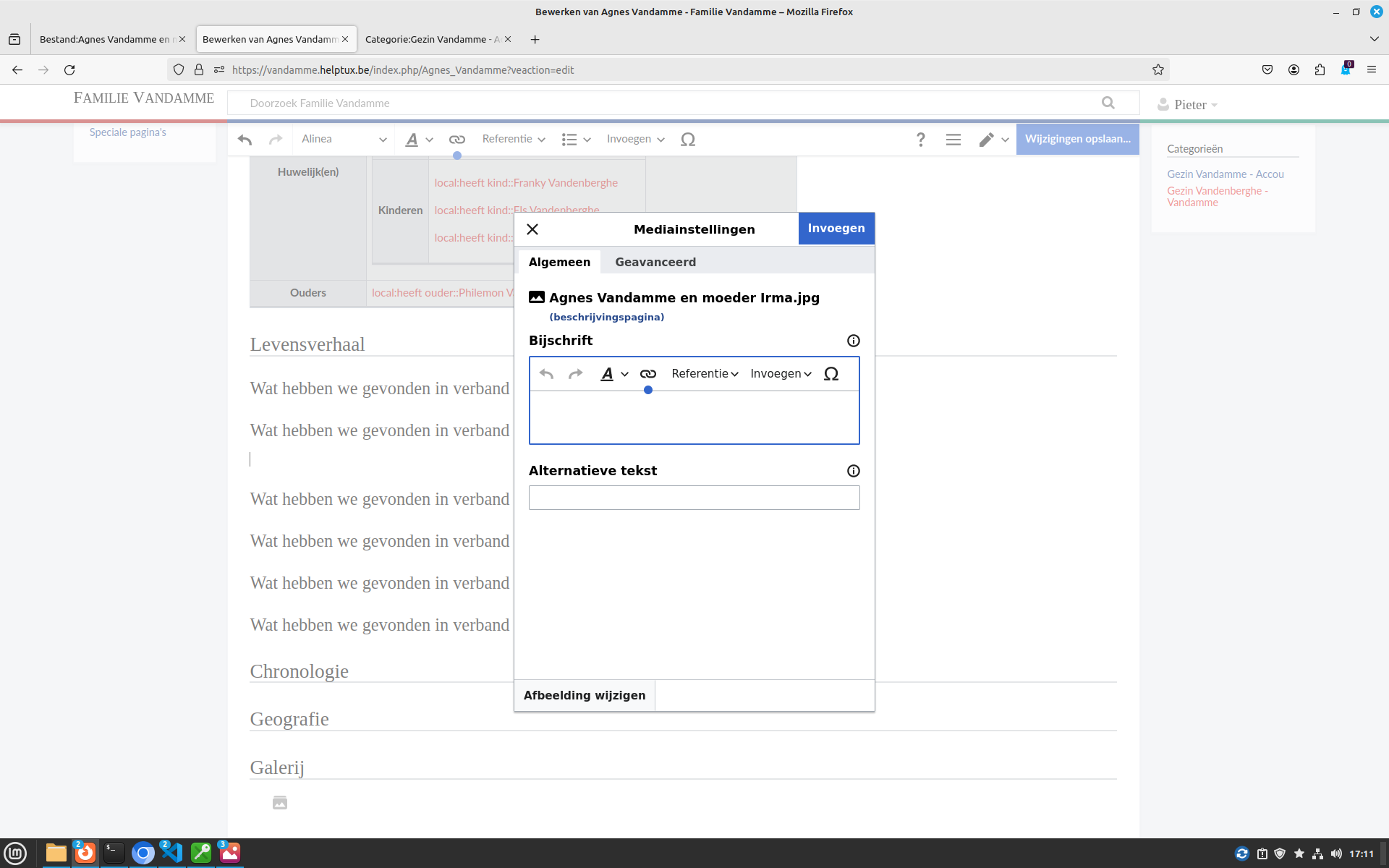
Task: Expand the Alinea paragraph format dropdown
Action: coord(344,140)
